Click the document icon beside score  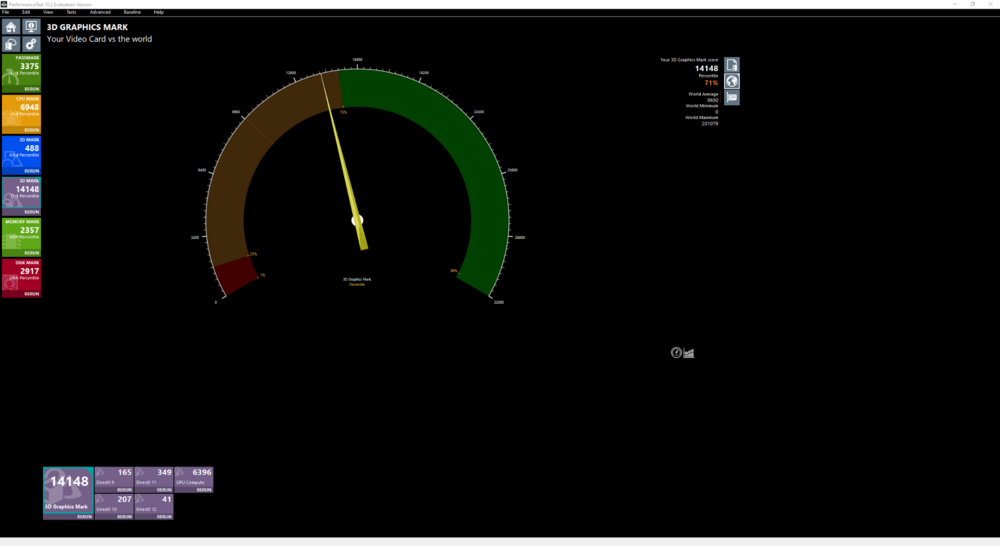732,65
